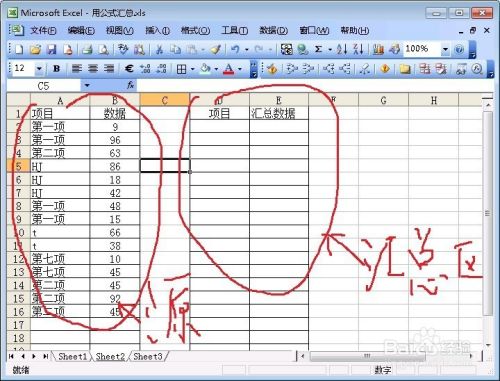Undo the last action
The image size is (500, 381).
[x=235, y=50]
